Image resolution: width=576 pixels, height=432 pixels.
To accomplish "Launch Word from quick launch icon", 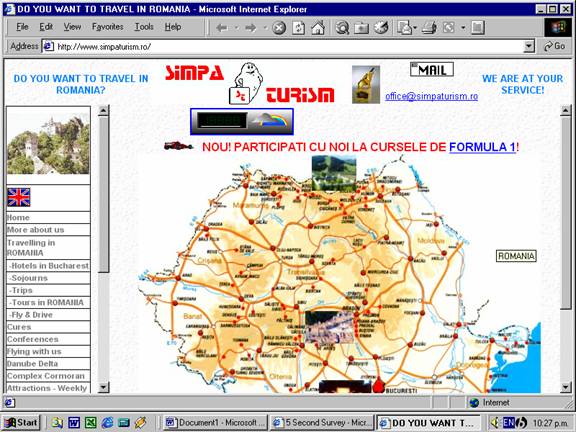I will coord(74,422).
